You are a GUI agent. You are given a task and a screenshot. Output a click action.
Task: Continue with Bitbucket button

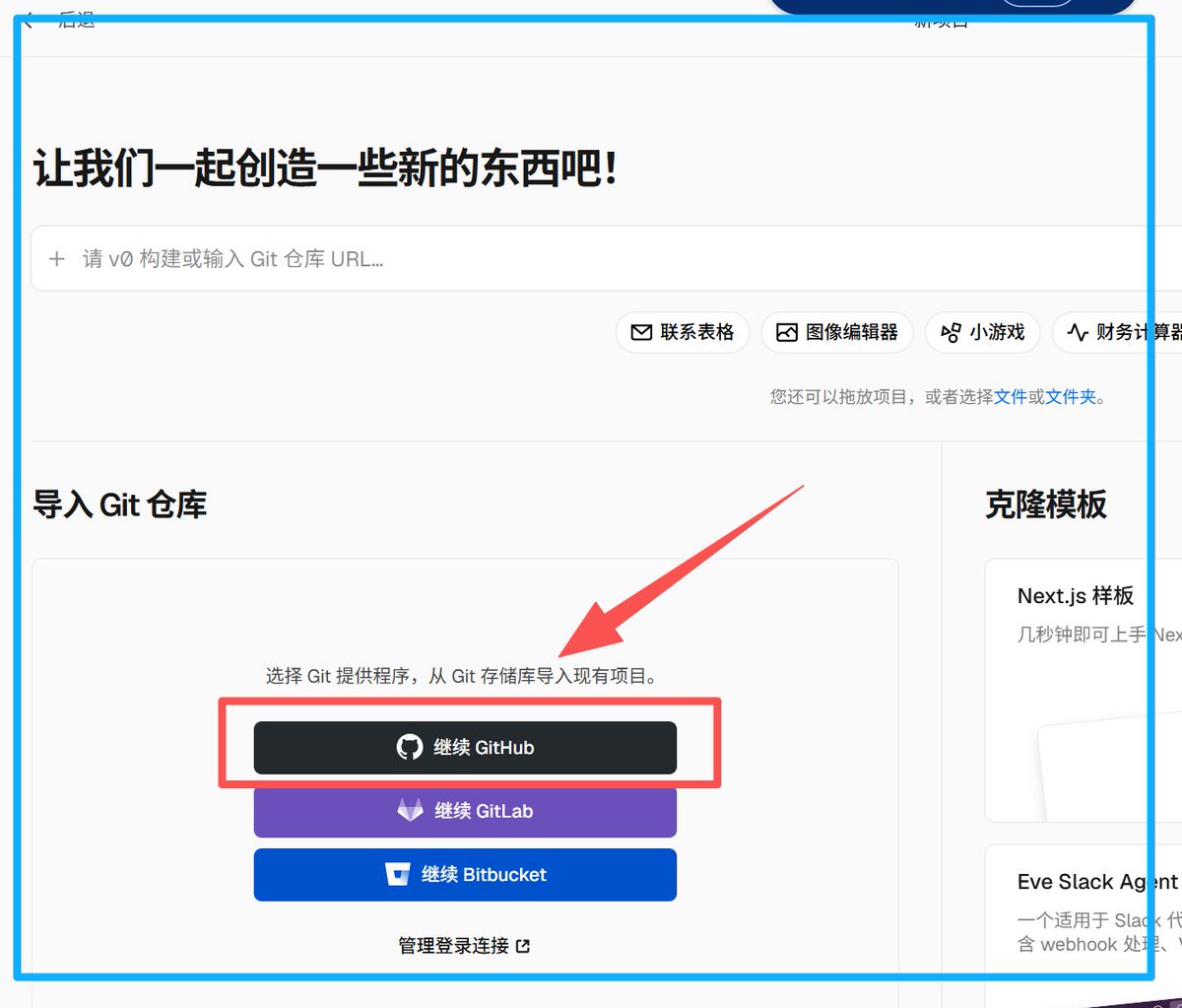[x=465, y=874]
